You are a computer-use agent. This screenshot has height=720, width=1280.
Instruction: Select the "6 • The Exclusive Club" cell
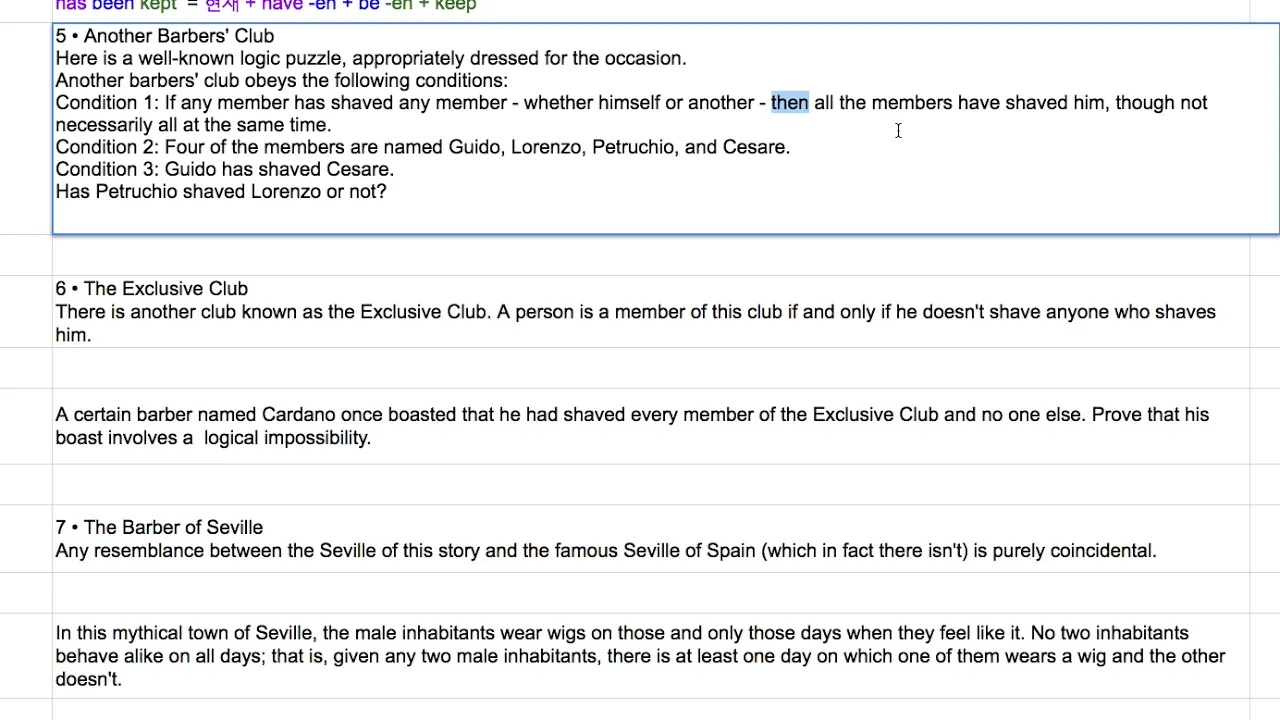(651, 311)
